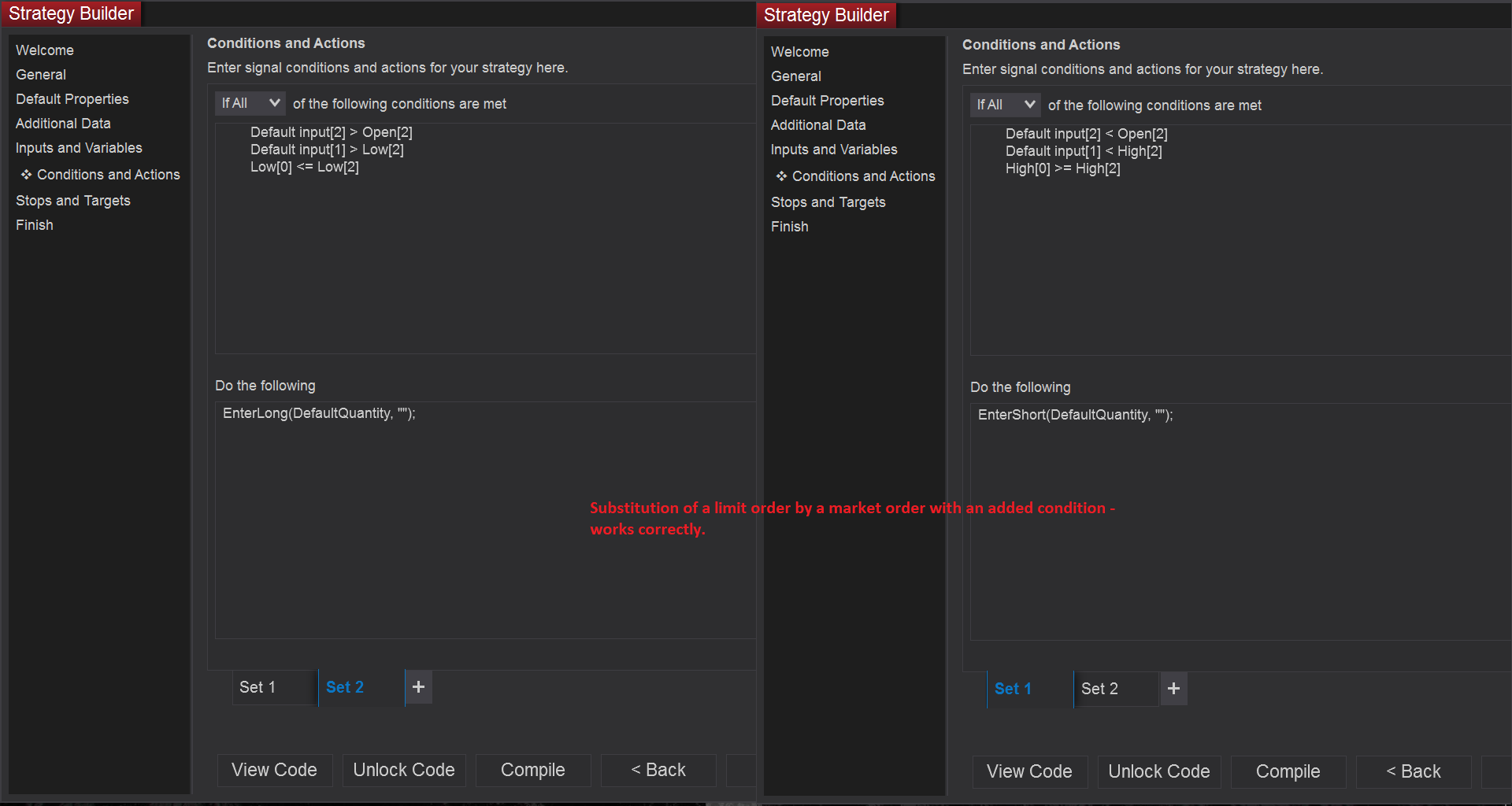Open Stops and Targets in left sidebar
Screen dimensions: 1512x806
[x=73, y=201]
